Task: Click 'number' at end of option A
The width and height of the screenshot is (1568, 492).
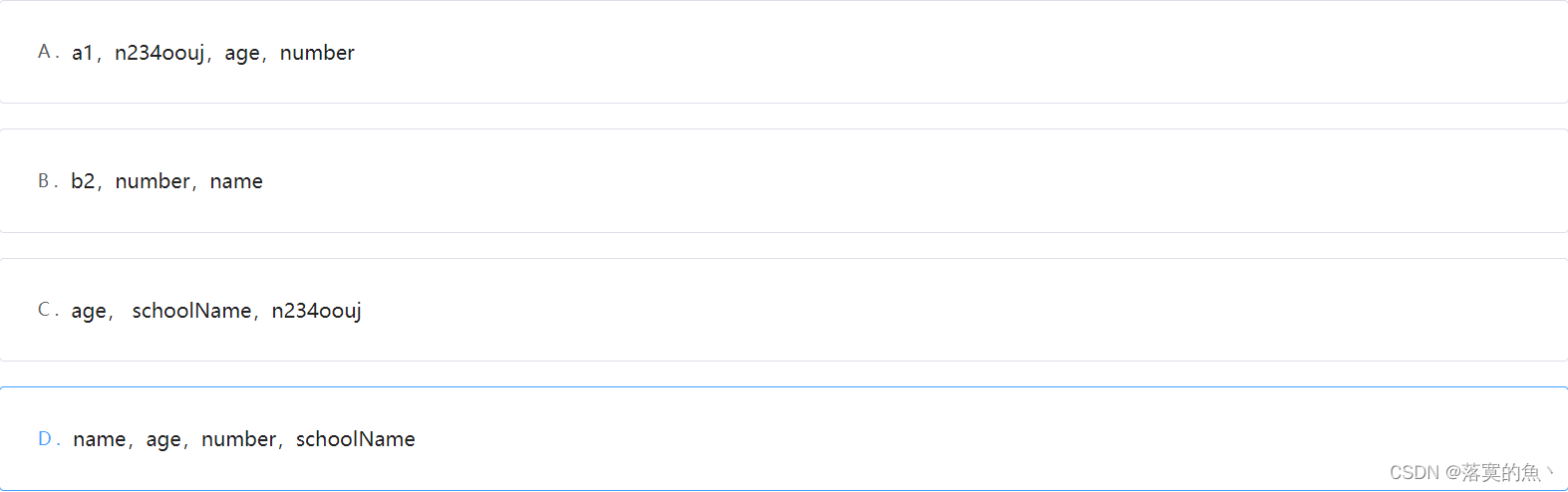Action: (317, 53)
